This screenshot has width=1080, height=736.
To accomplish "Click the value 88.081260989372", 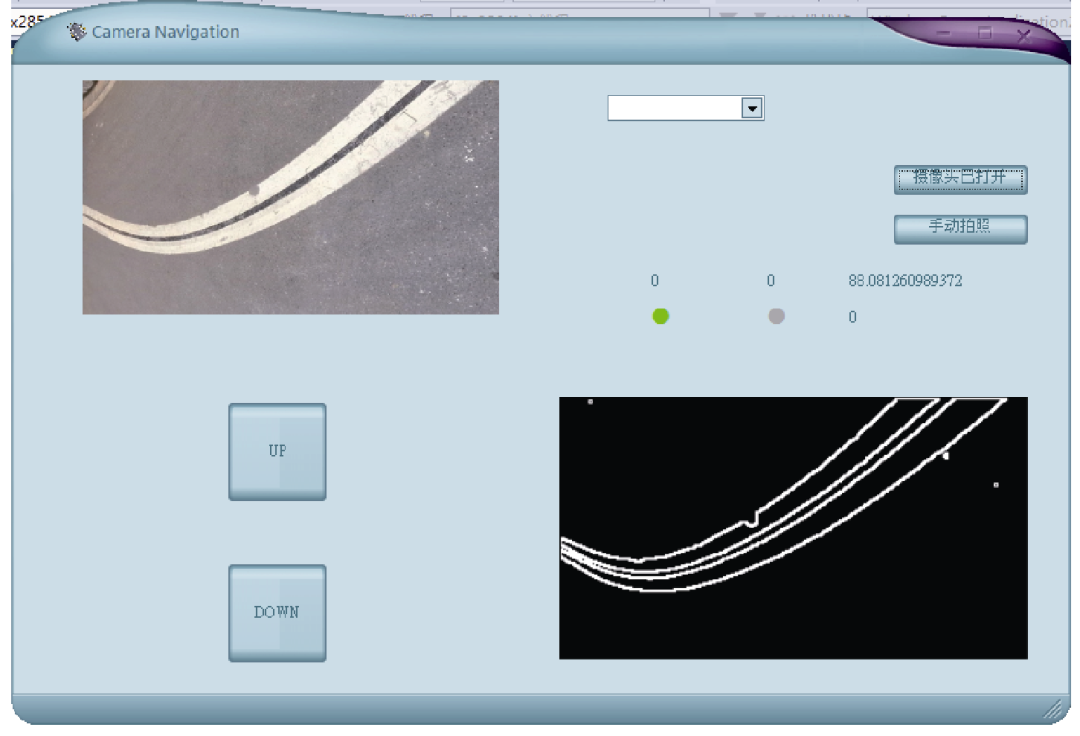I will click(x=905, y=280).
